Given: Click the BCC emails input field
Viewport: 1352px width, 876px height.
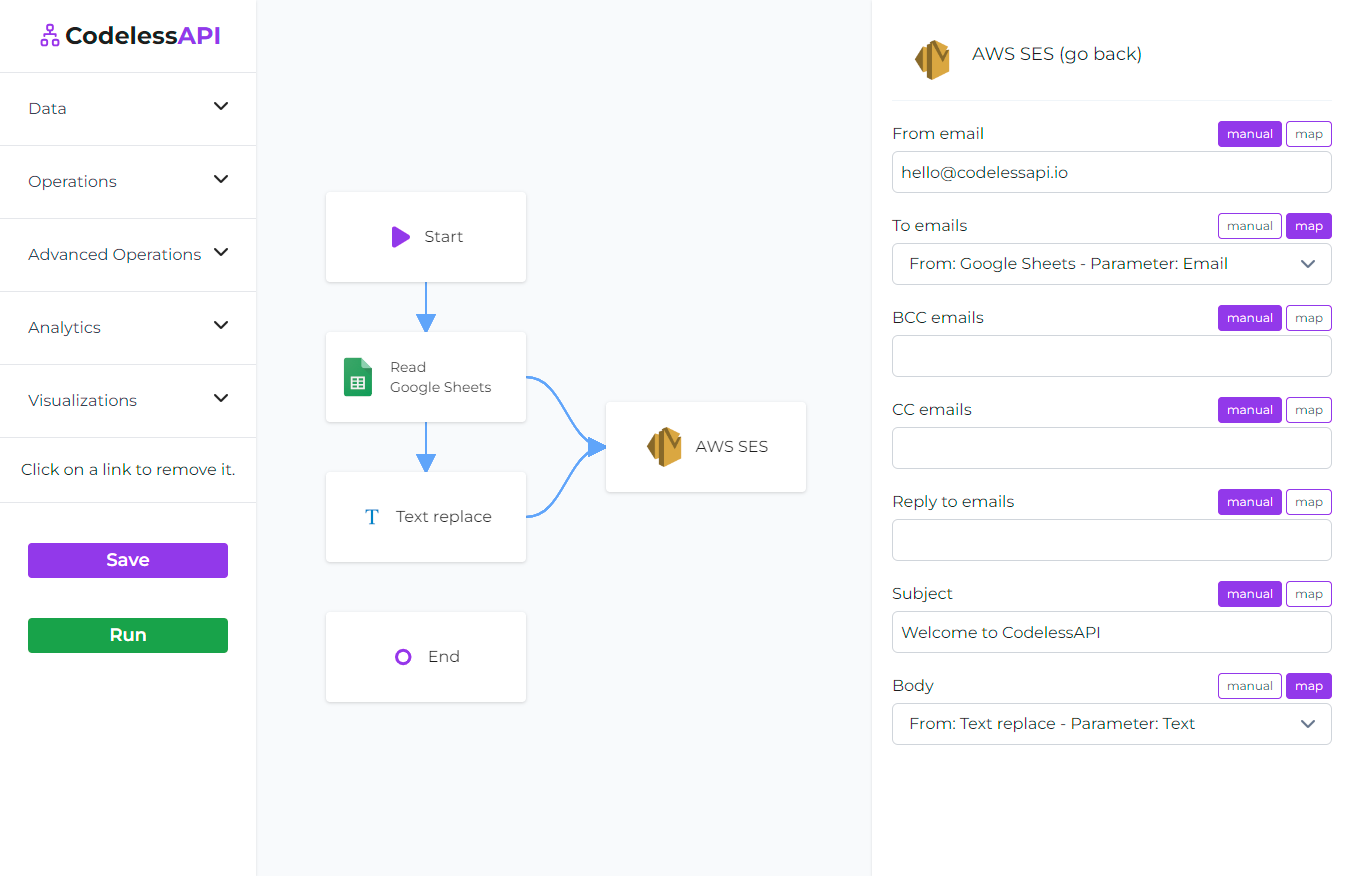Looking at the screenshot, I should pos(1112,356).
